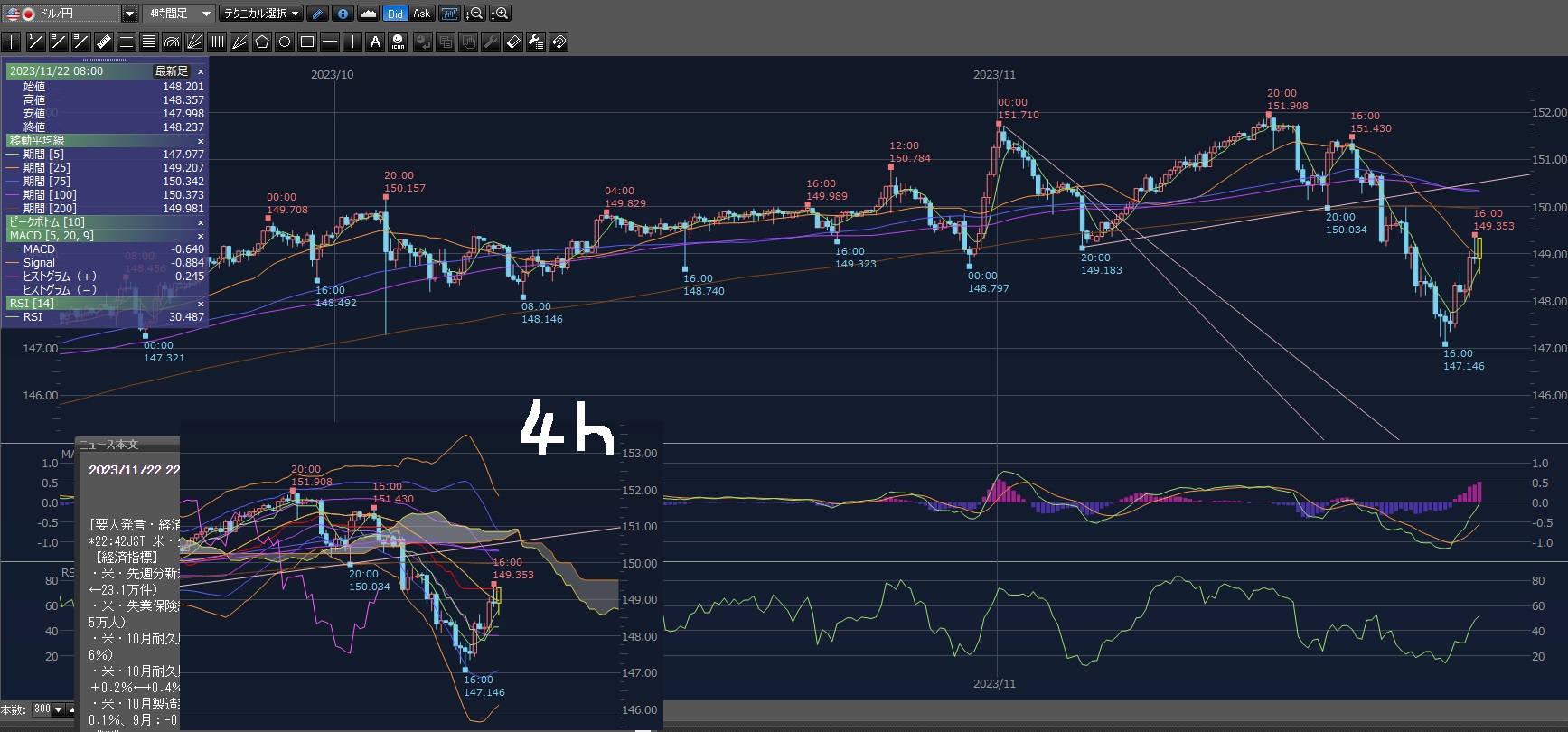Toggle the 最新足 latest-candle button

(172, 71)
